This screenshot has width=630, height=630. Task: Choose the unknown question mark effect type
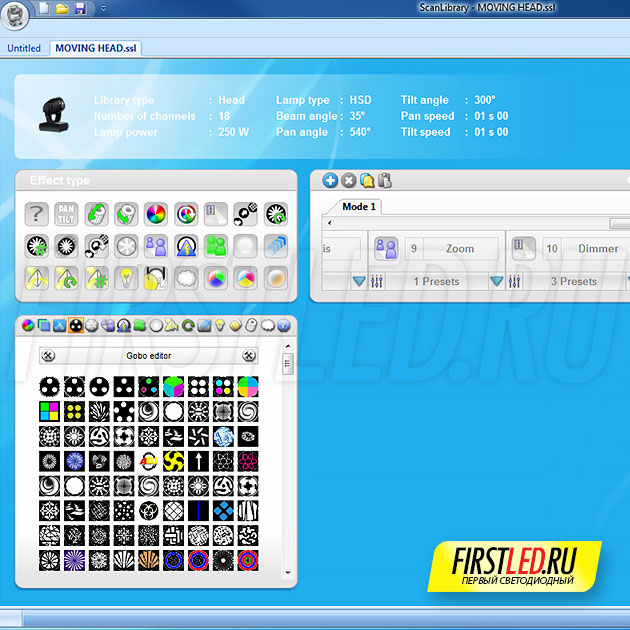[x=37, y=213]
